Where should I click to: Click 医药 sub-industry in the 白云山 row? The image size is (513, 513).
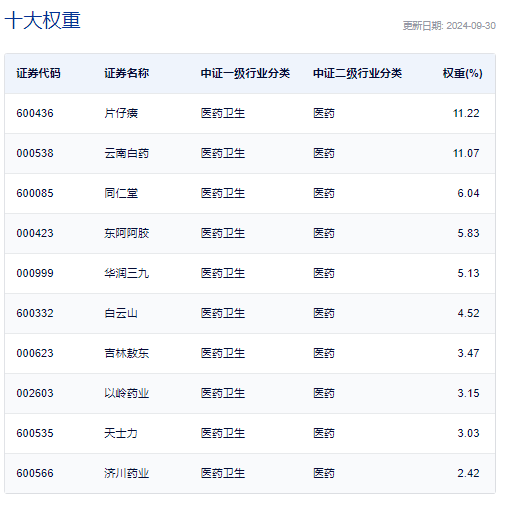324,313
